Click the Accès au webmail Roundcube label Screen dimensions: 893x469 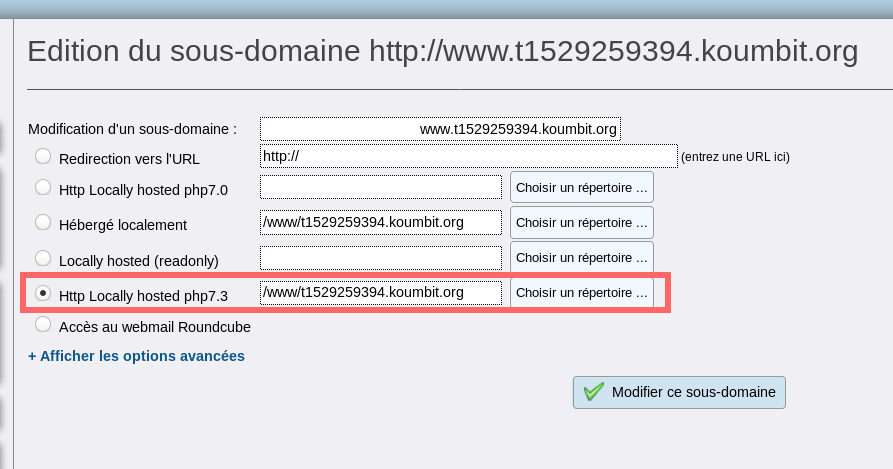point(155,327)
